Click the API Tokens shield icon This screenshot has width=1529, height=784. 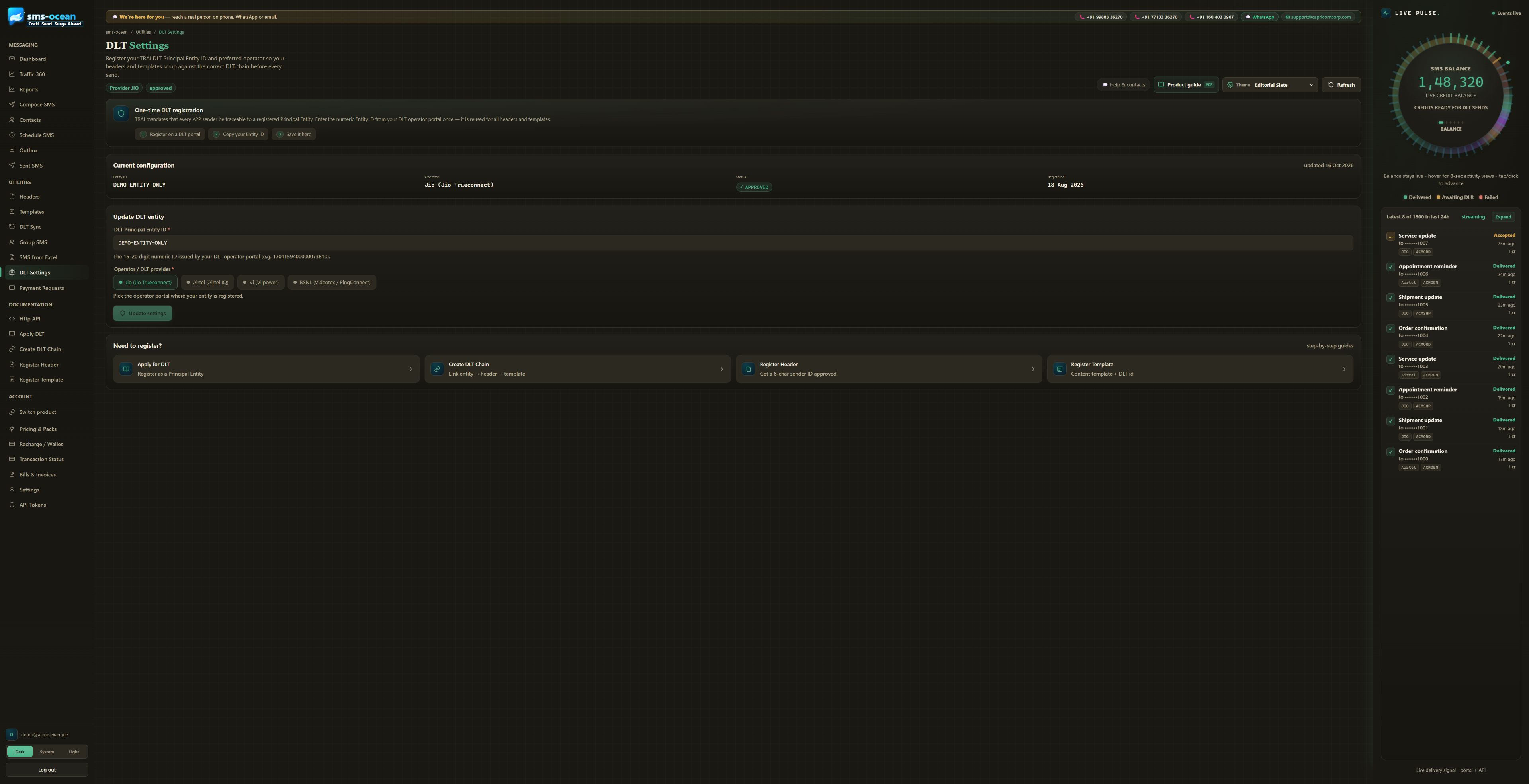click(x=12, y=505)
